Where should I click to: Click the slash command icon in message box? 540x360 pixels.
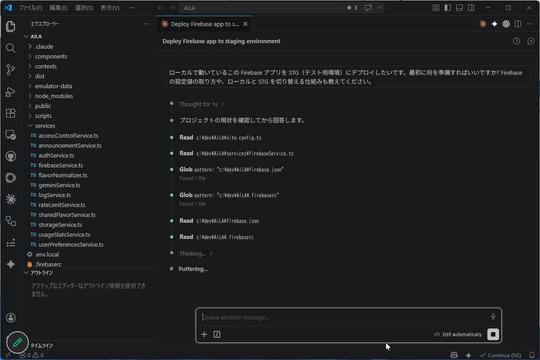[217, 334]
